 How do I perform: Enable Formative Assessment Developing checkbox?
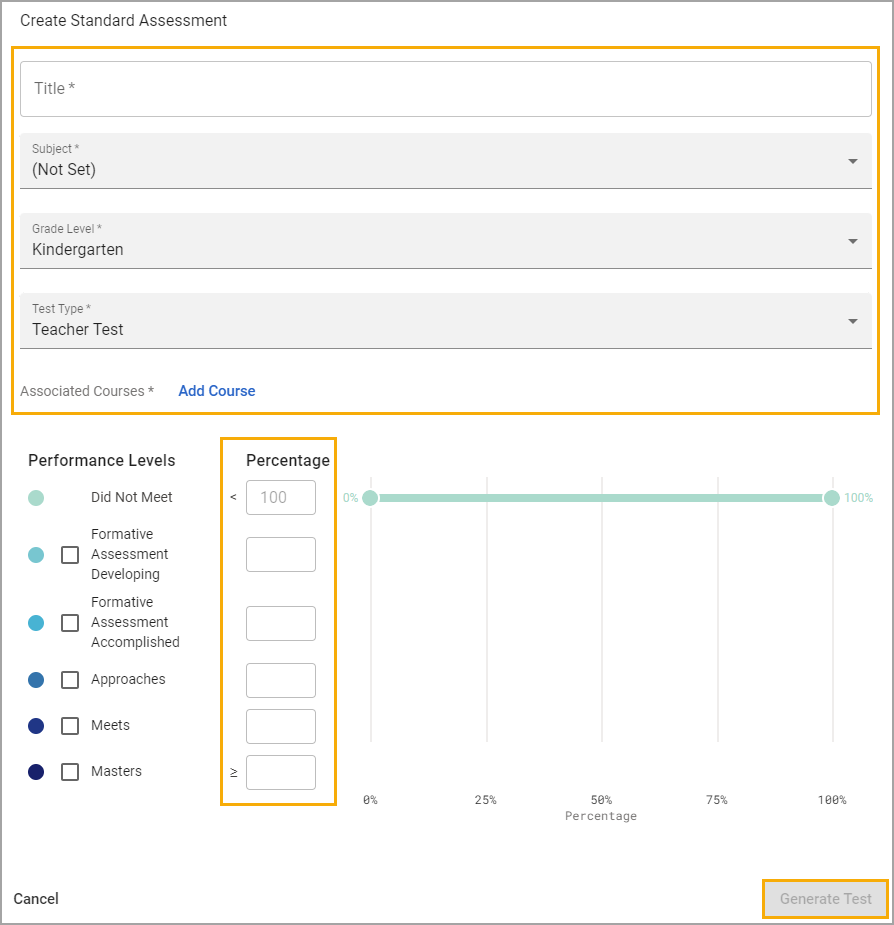click(70, 555)
